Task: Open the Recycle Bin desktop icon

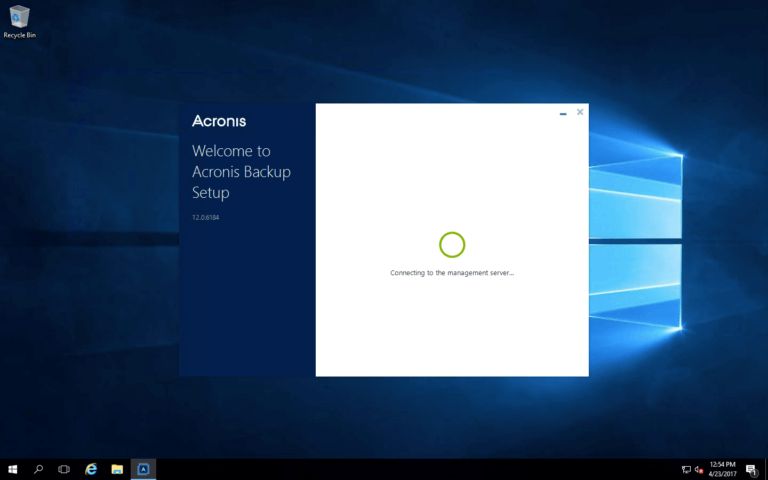Action: point(19,22)
